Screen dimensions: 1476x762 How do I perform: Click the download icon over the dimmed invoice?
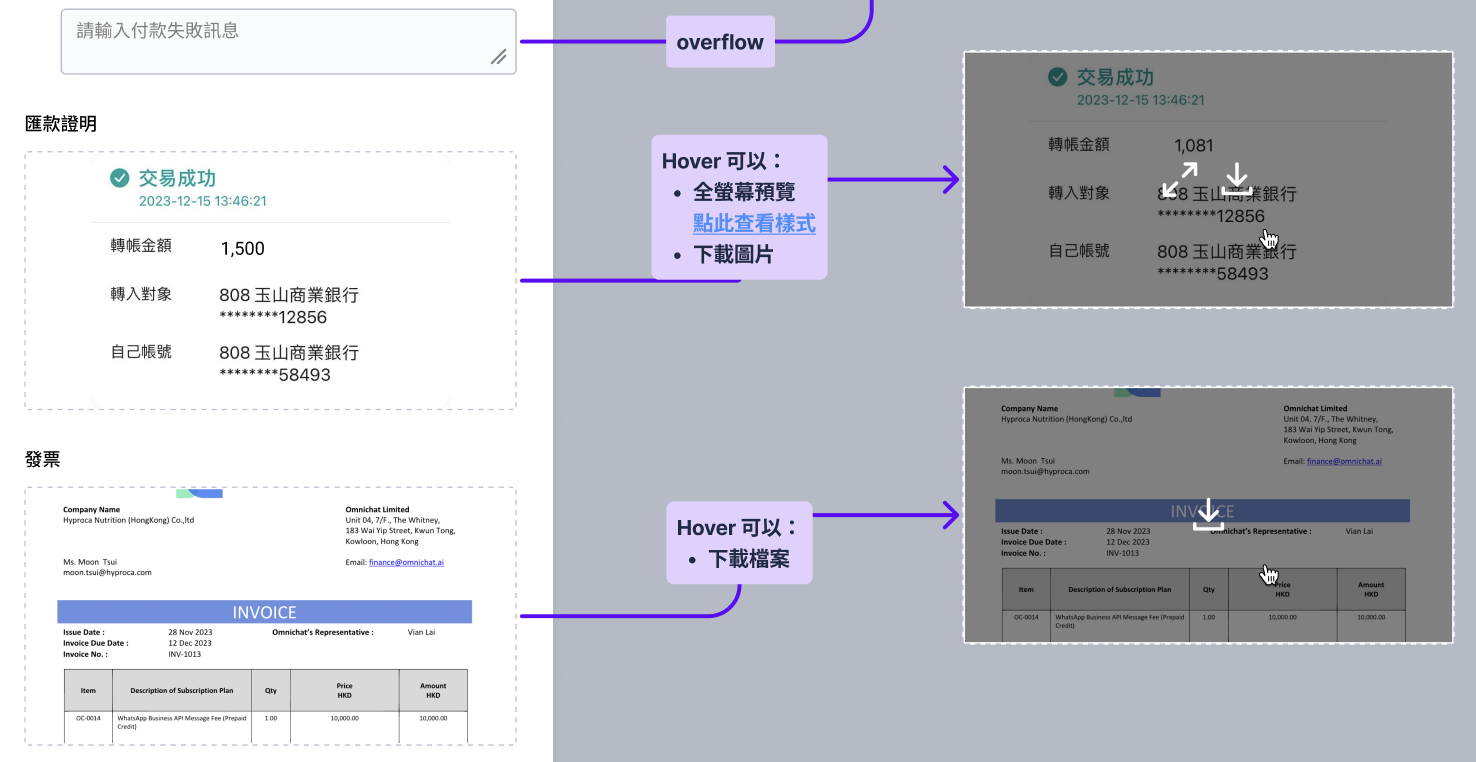1208,514
